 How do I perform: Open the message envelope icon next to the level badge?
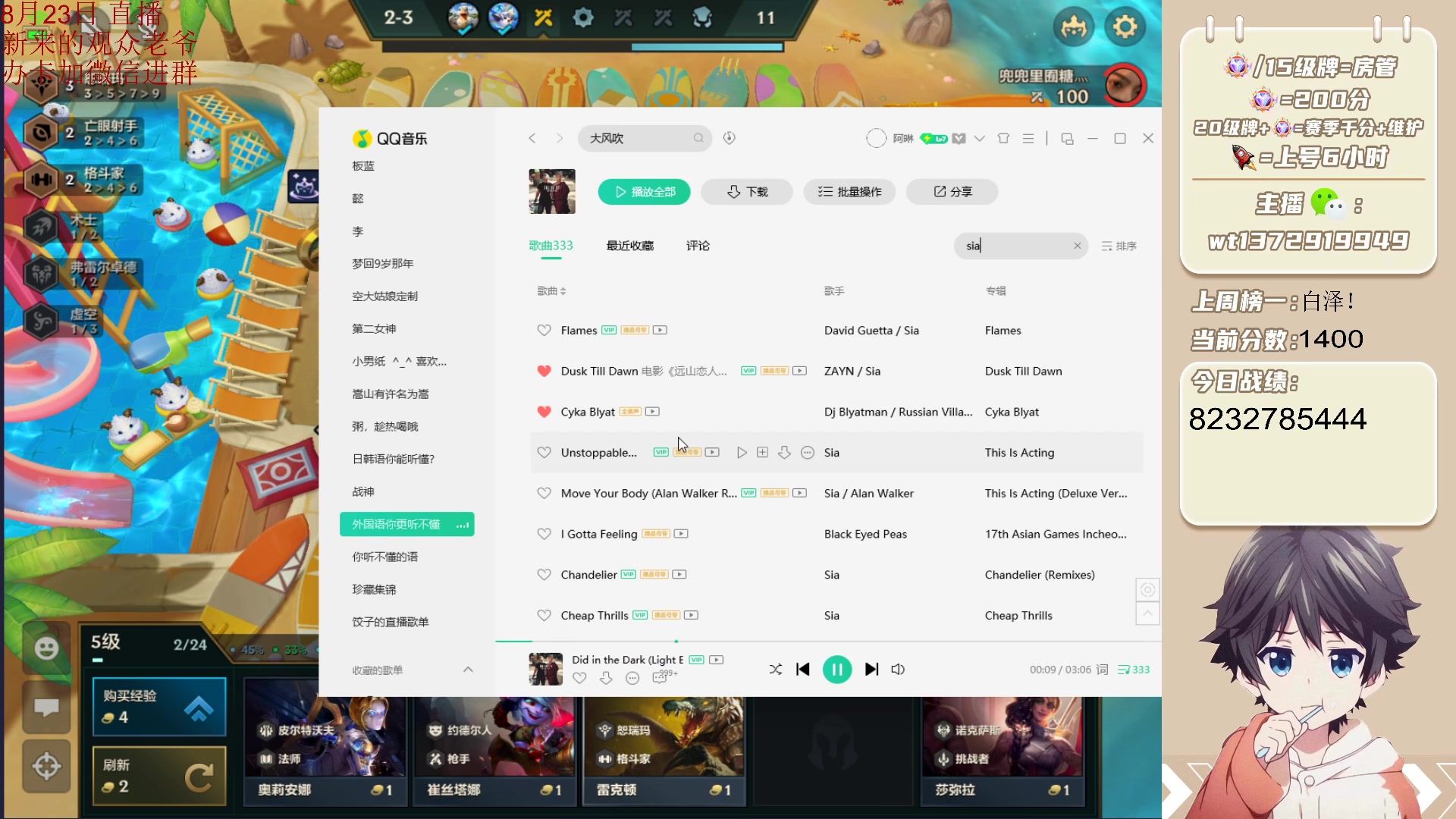(x=959, y=139)
